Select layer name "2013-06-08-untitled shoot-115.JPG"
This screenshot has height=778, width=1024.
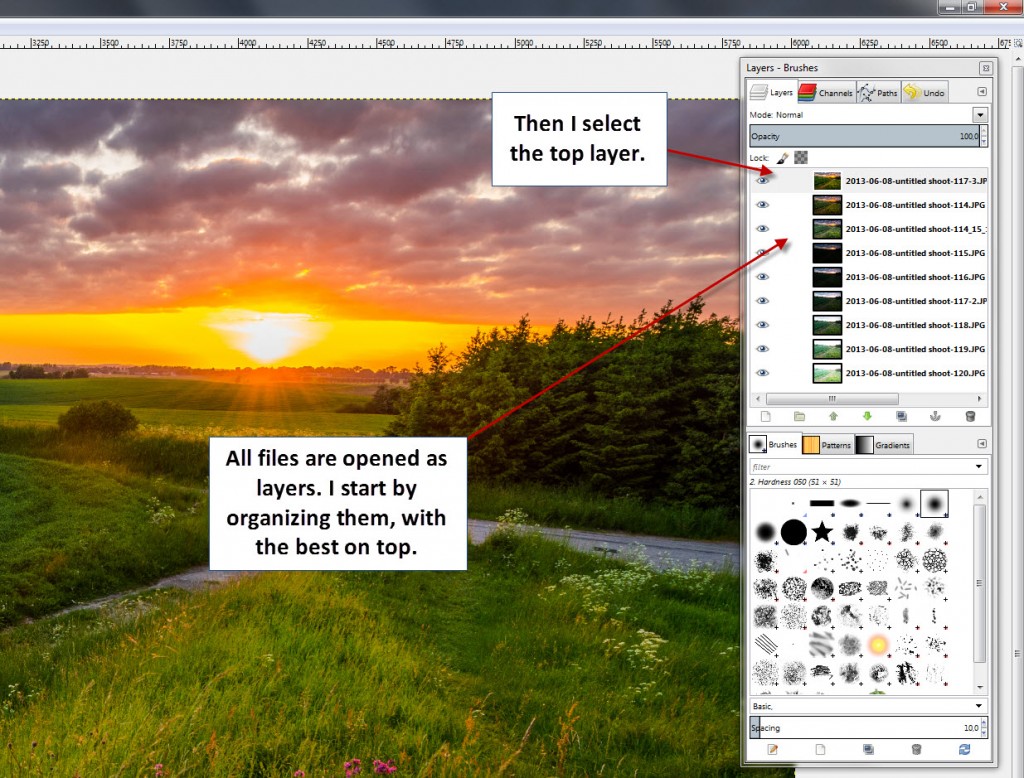pos(915,253)
